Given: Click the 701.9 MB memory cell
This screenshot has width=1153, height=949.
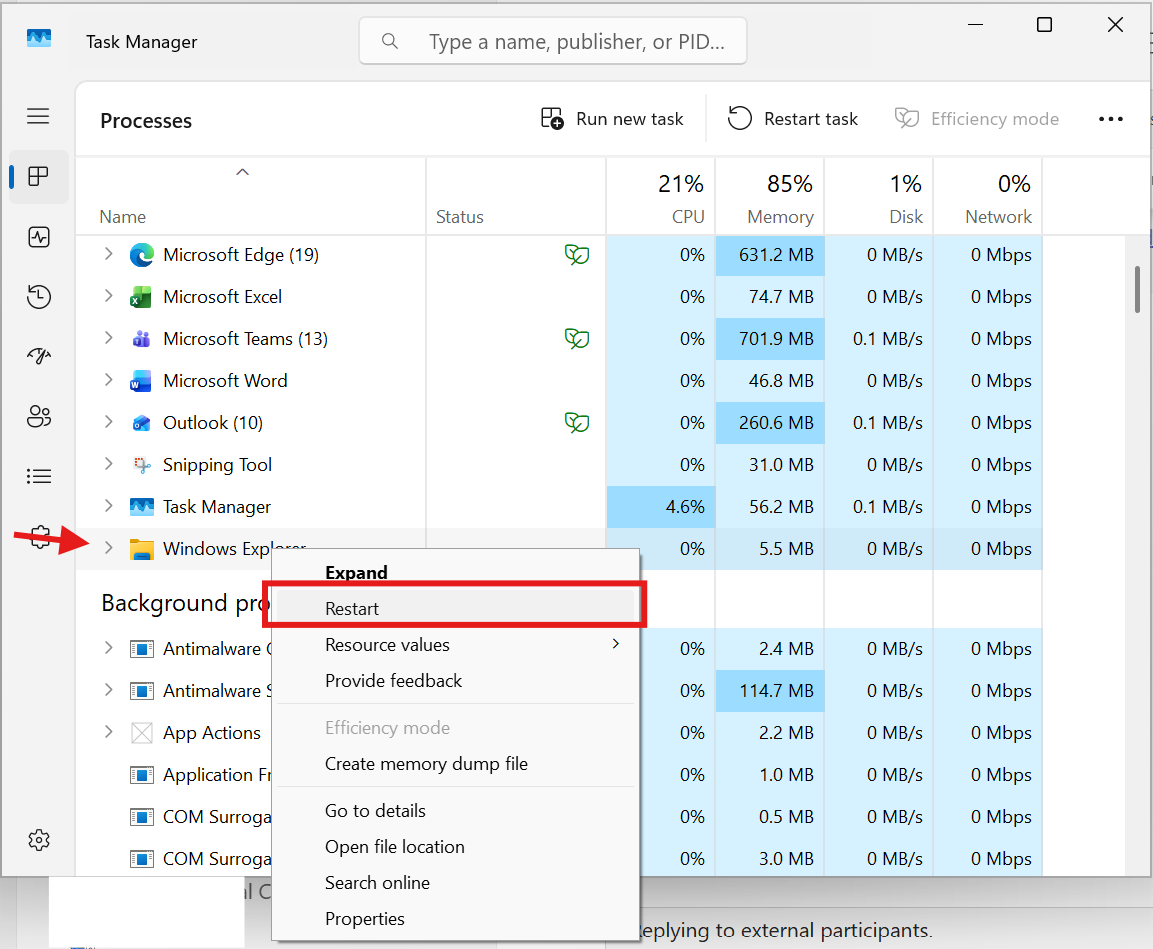Looking at the screenshot, I should 769,339.
